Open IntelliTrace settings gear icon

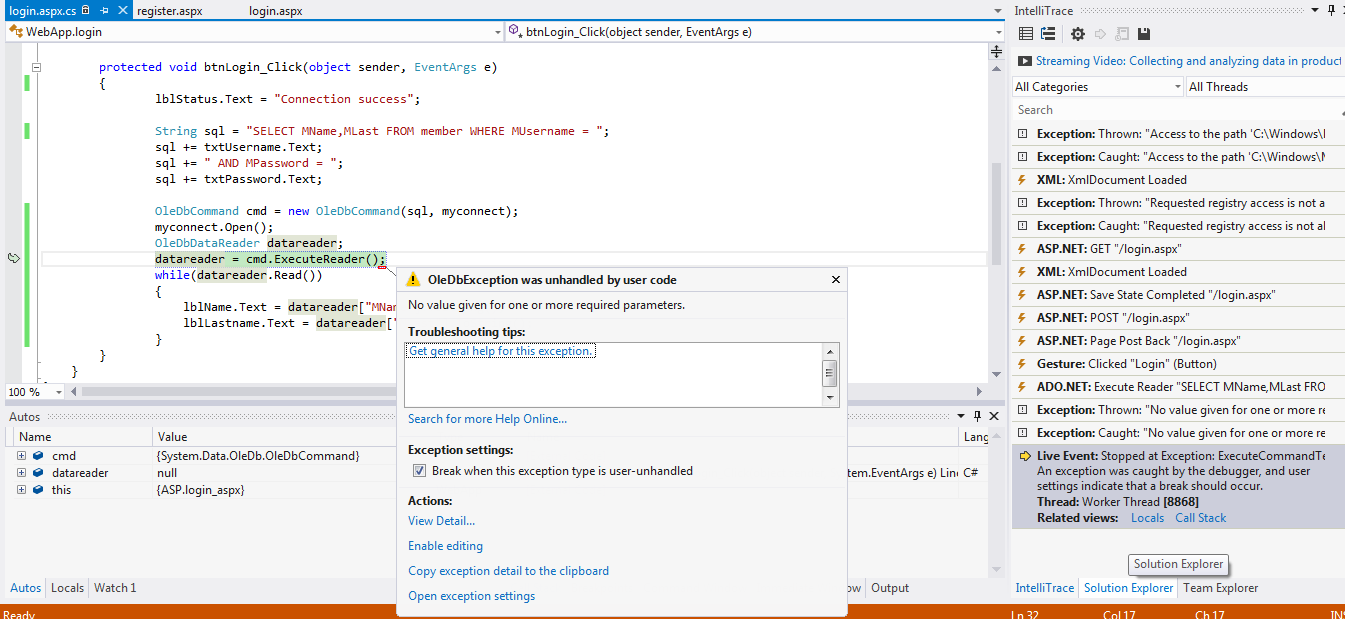[x=1077, y=33]
